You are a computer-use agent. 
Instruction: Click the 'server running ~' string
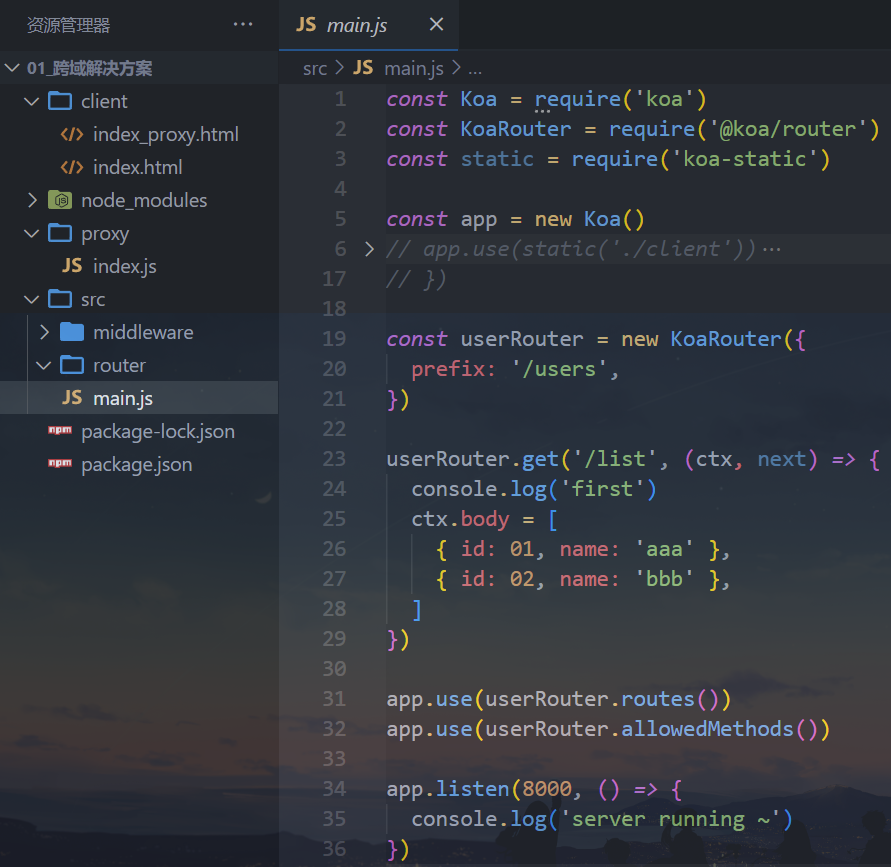click(x=671, y=819)
